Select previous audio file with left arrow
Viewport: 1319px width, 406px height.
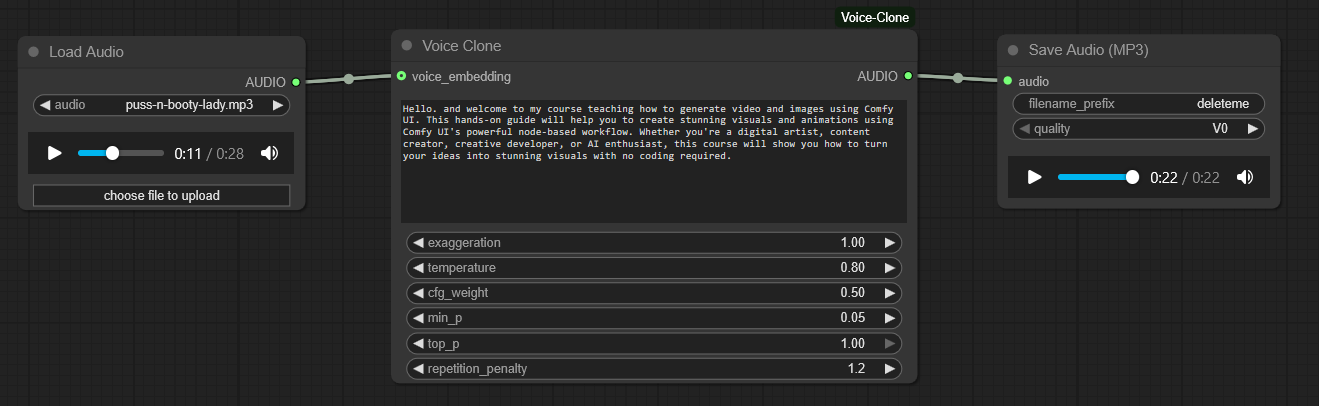tap(45, 104)
